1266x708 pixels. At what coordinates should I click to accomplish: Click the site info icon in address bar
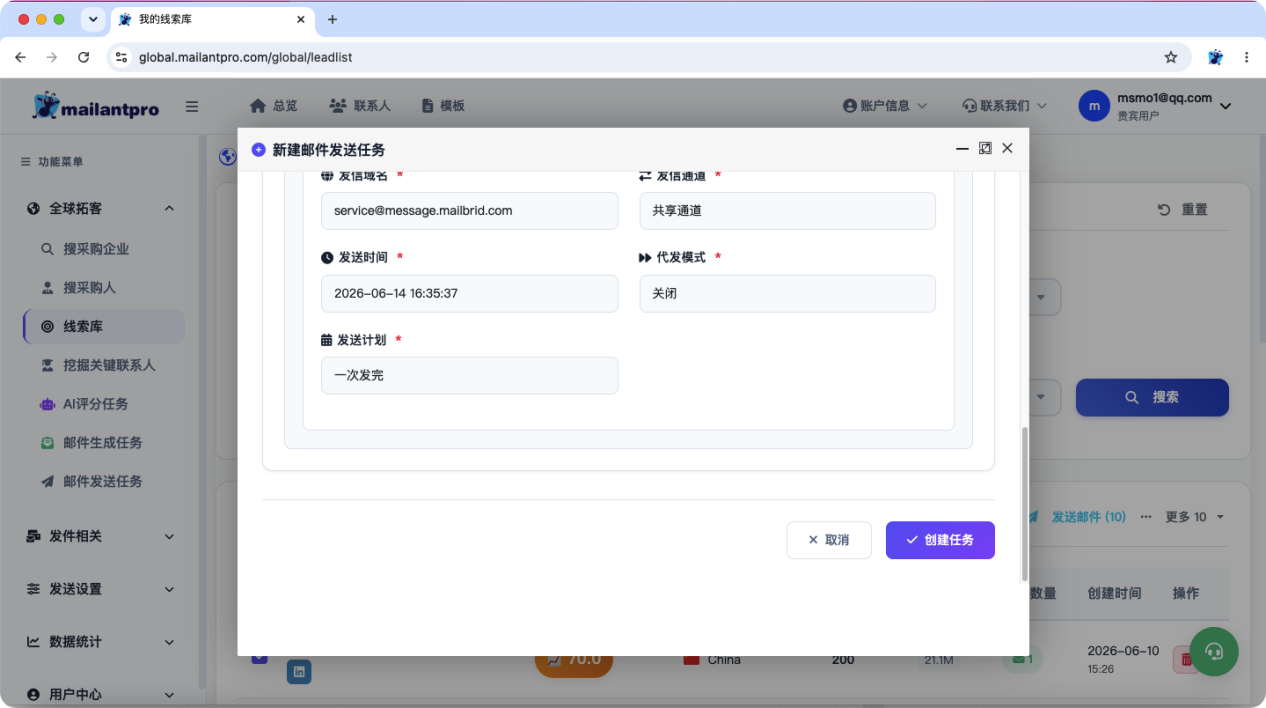click(x=122, y=57)
